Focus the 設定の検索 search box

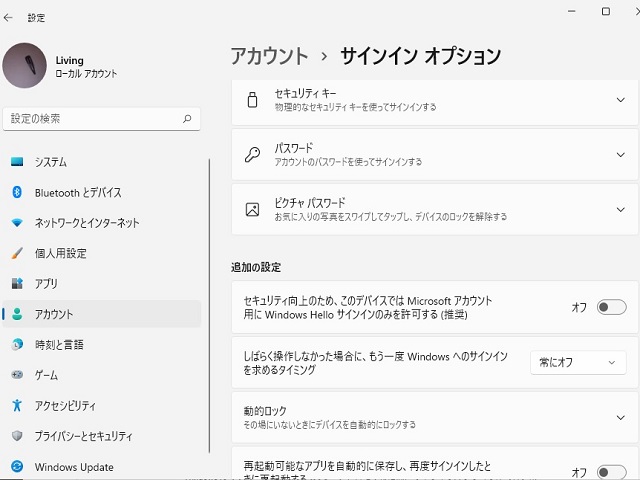click(101, 119)
